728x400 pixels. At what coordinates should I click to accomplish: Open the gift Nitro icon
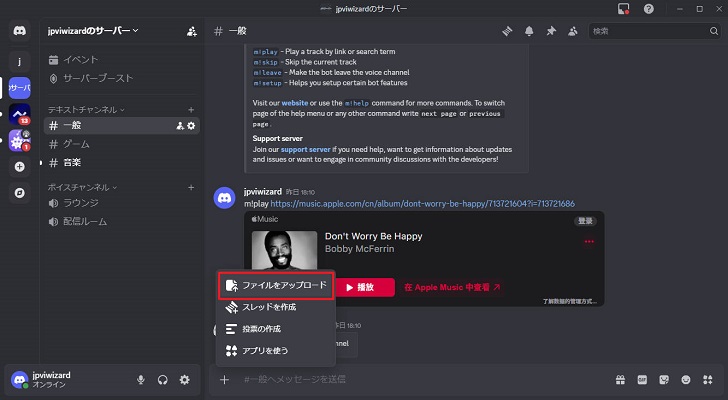[x=620, y=380]
